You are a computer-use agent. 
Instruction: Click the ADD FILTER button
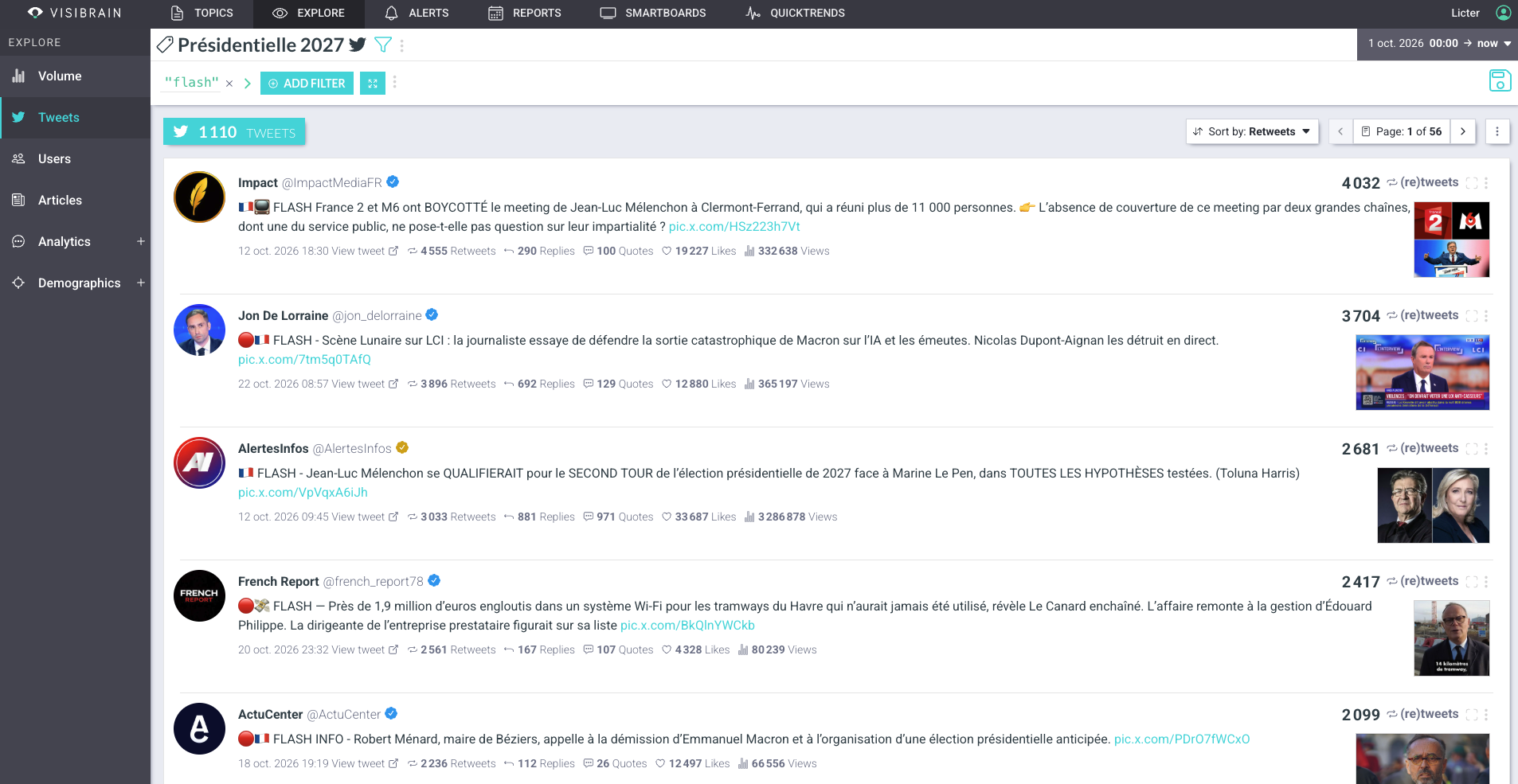307,83
